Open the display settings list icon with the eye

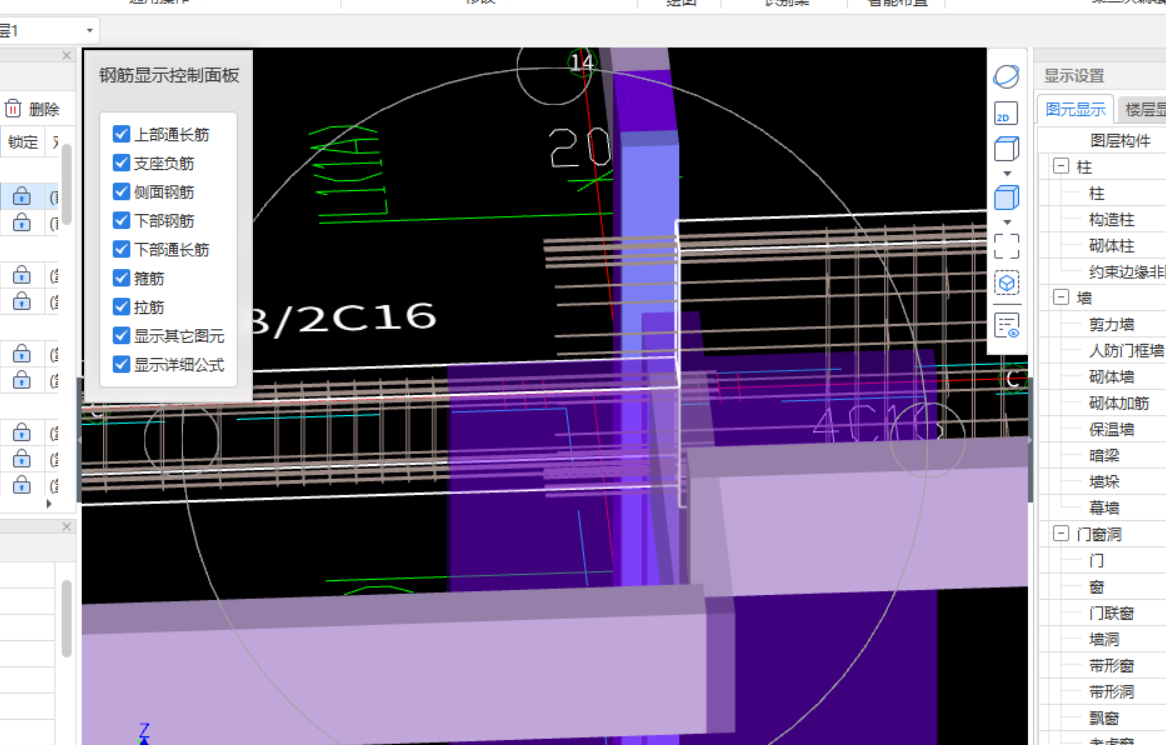tap(1007, 326)
